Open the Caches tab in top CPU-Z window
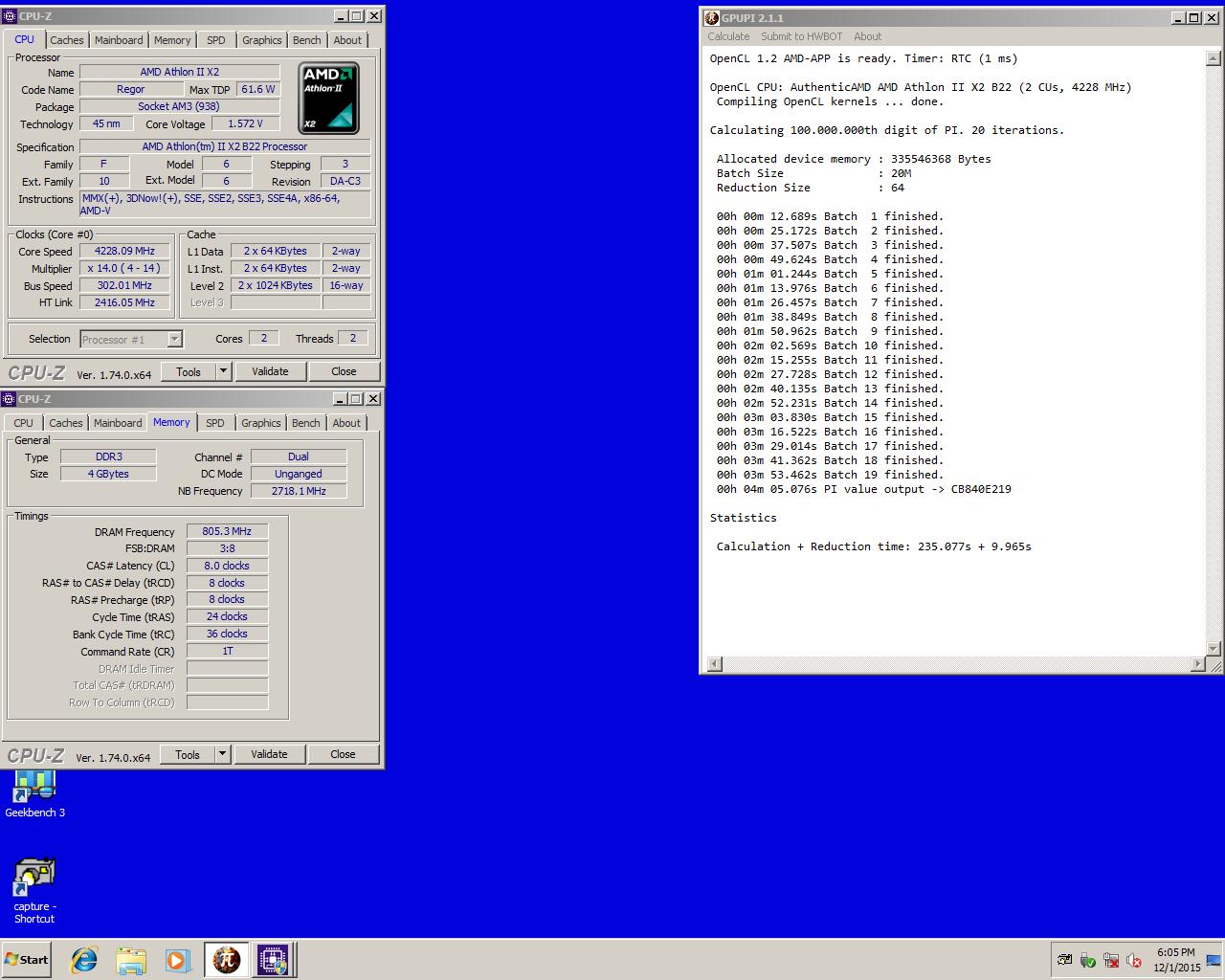The image size is (1225, 980). (66, 40)
